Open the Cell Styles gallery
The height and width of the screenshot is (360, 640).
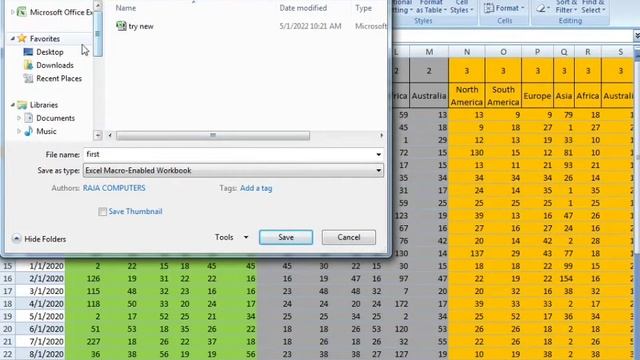pos(461,7)
